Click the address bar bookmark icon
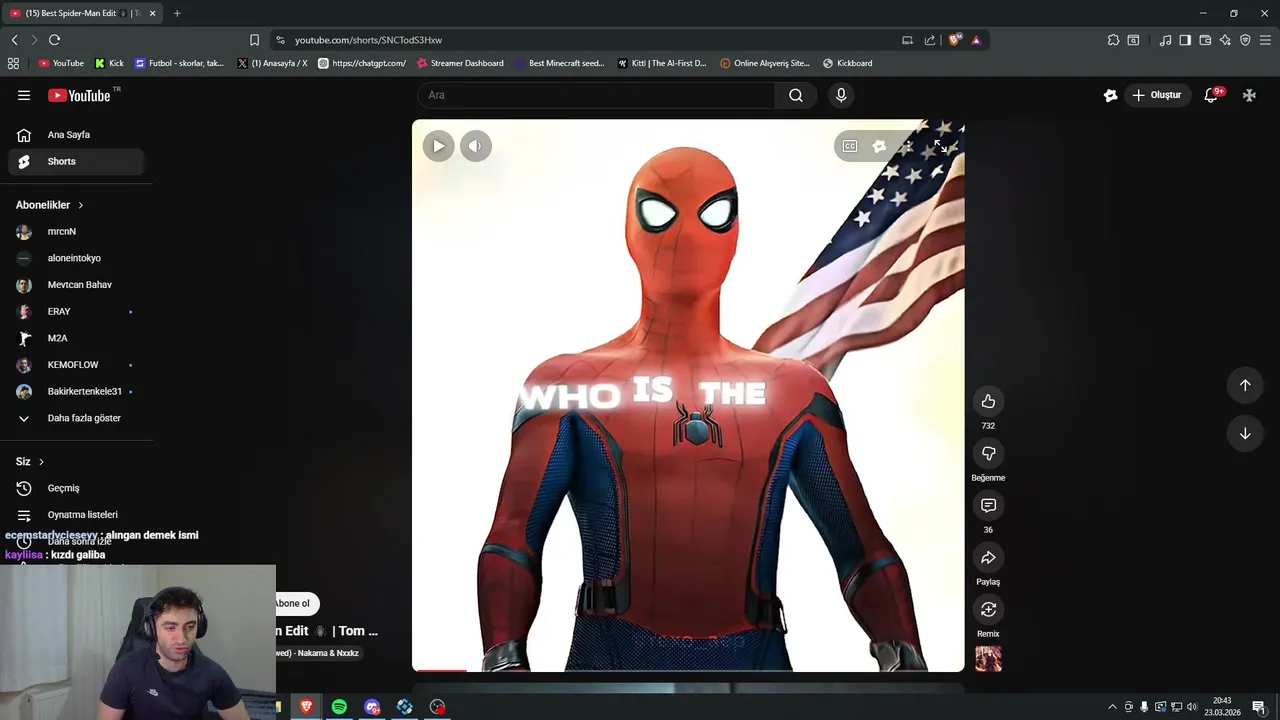 [254, 40]
